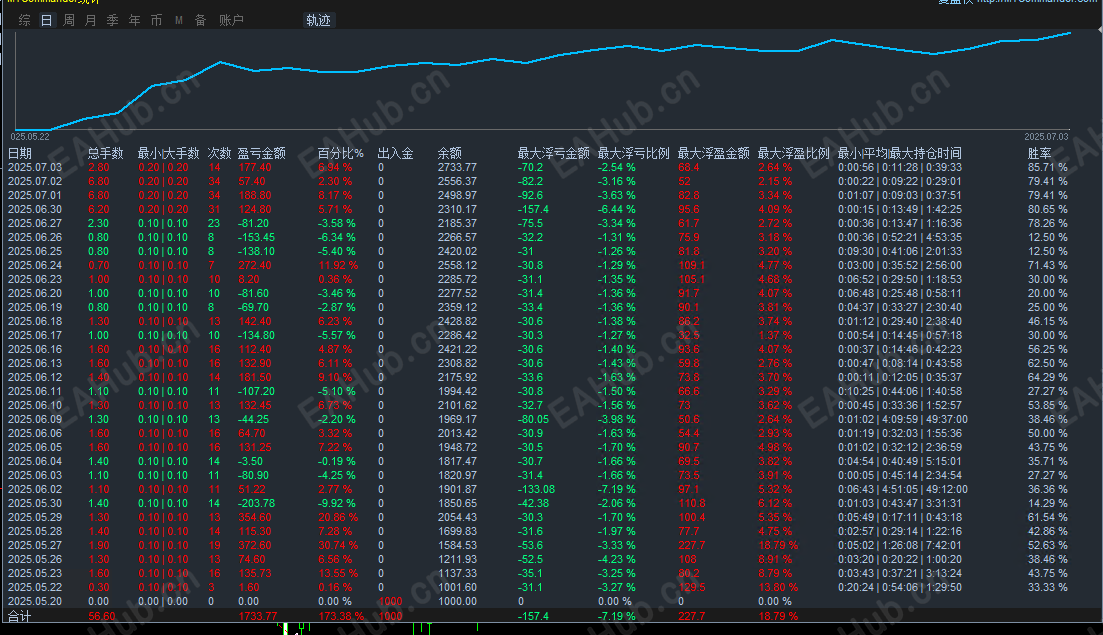
Task: Click the 盈亏金额 column header
Action: [262, 153]
